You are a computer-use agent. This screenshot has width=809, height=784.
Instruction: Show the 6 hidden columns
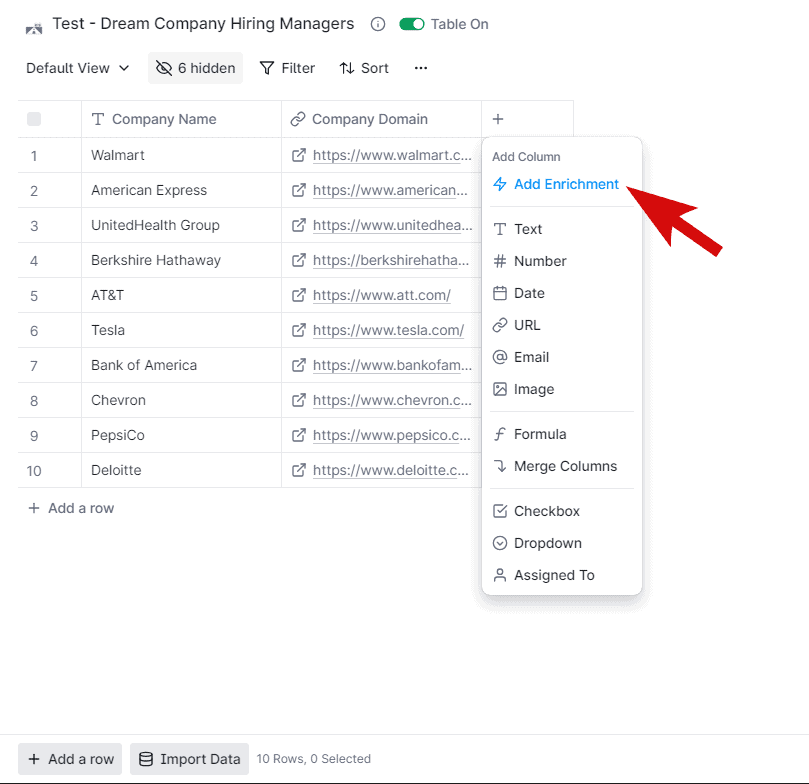tap(196, 68)
